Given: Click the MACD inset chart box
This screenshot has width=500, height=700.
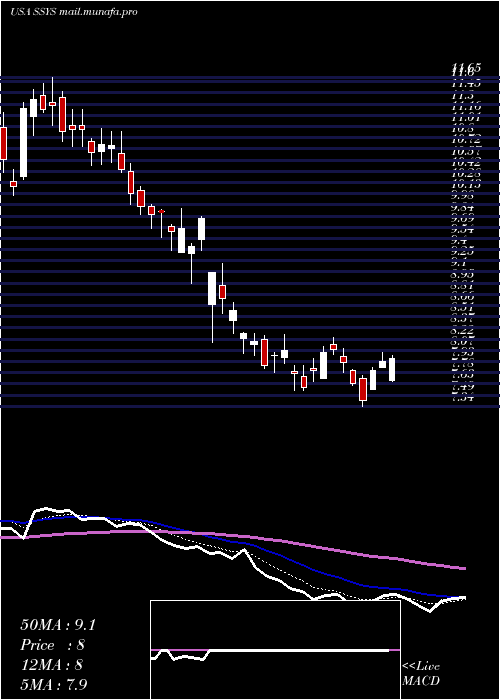Looking at the screenshot, I should click(275, 650).
